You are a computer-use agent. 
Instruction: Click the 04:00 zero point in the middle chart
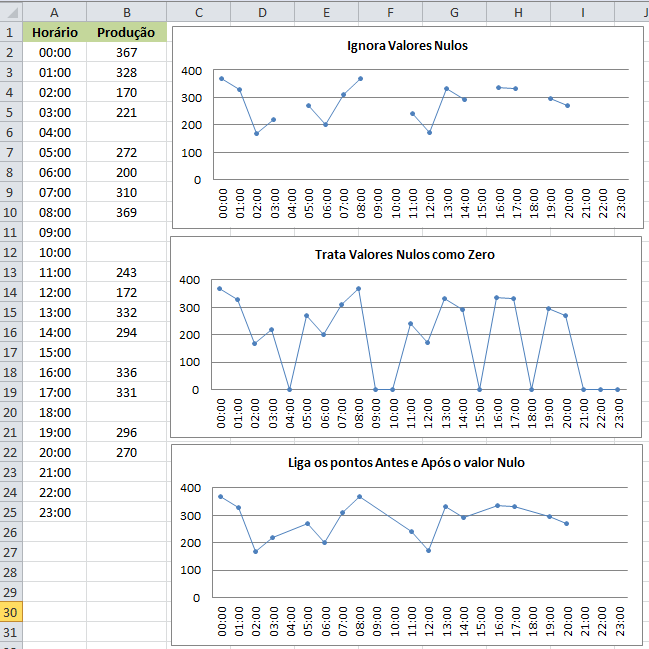291,389
